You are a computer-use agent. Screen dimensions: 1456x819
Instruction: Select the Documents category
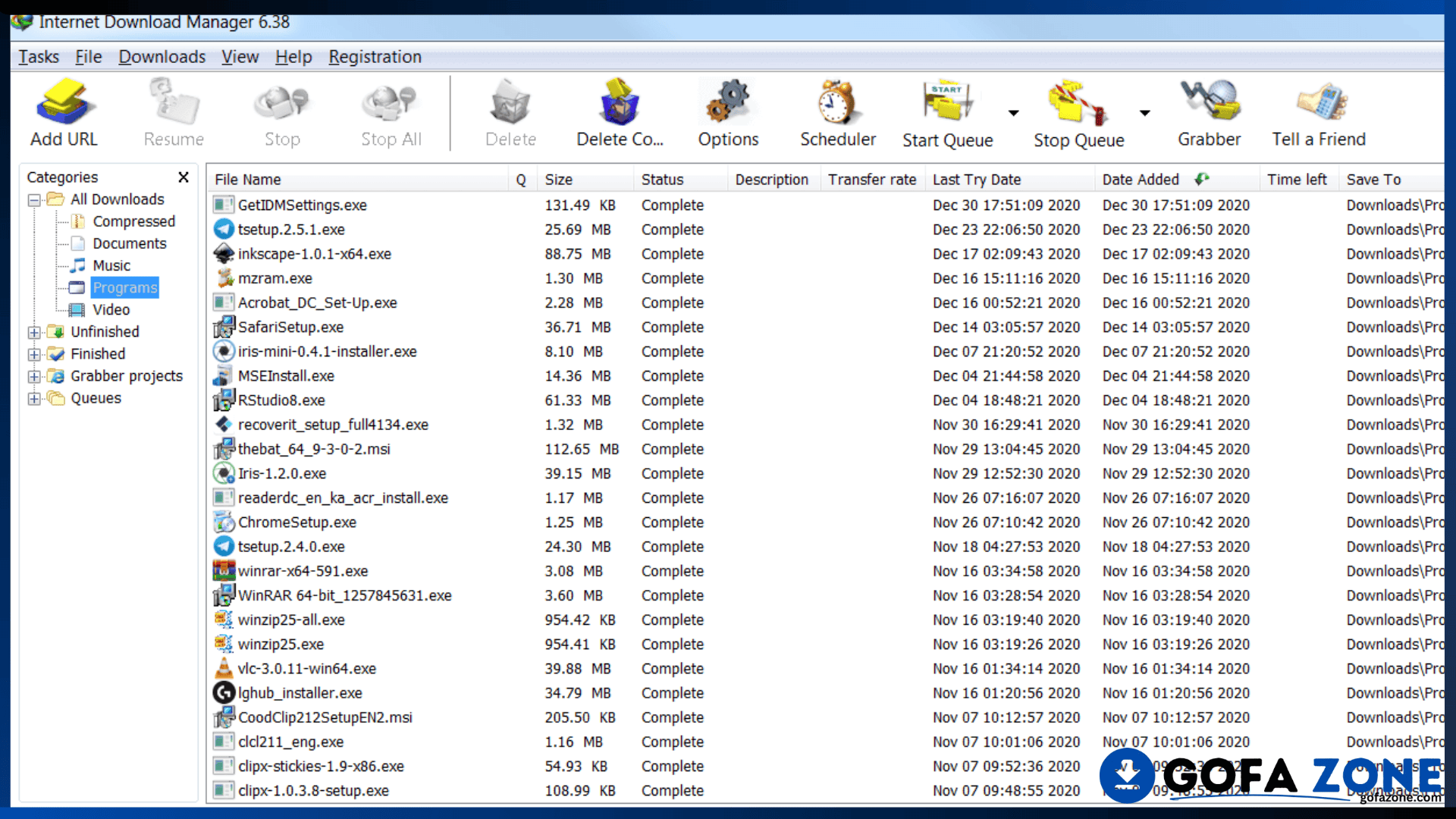click(129, 243)
